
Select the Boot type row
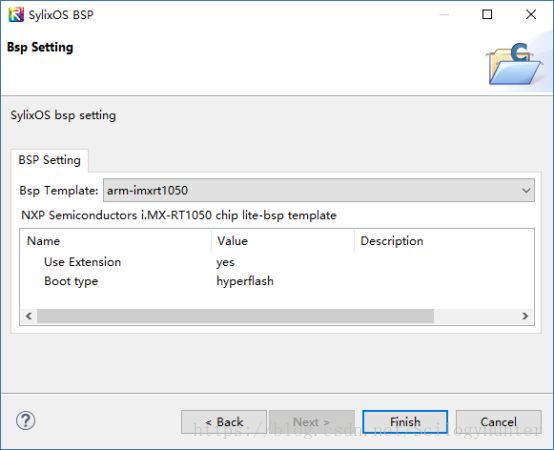[x=277, y=281]
